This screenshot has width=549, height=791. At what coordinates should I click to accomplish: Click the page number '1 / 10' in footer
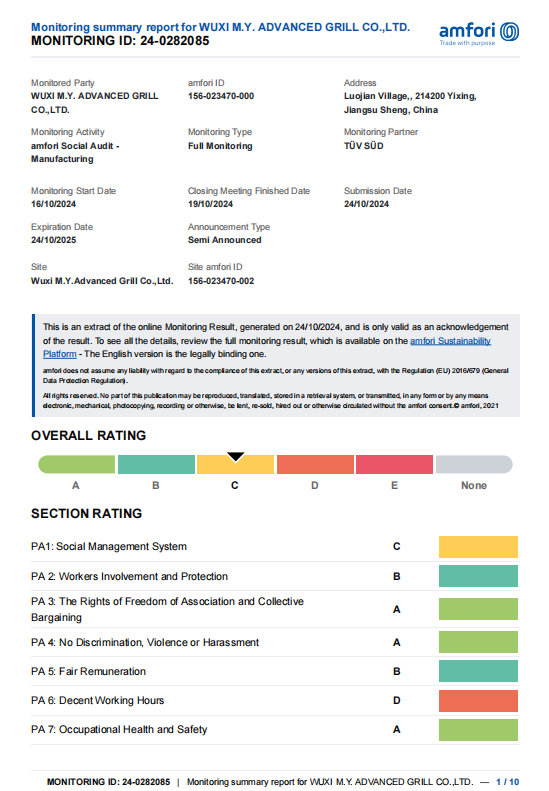tap(508, 782)
